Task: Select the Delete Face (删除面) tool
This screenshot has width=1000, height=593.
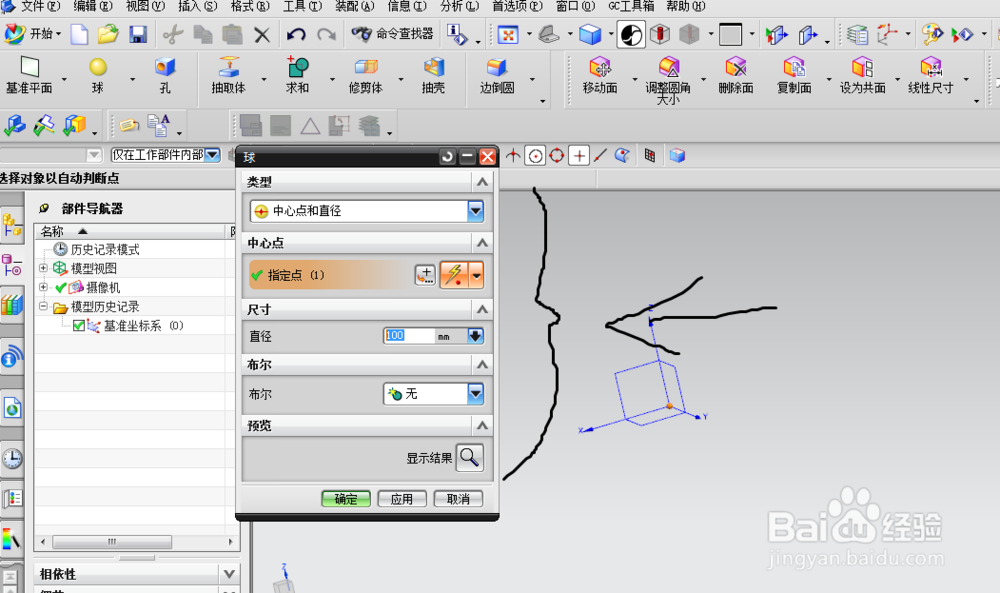Action: coord(735,76)
